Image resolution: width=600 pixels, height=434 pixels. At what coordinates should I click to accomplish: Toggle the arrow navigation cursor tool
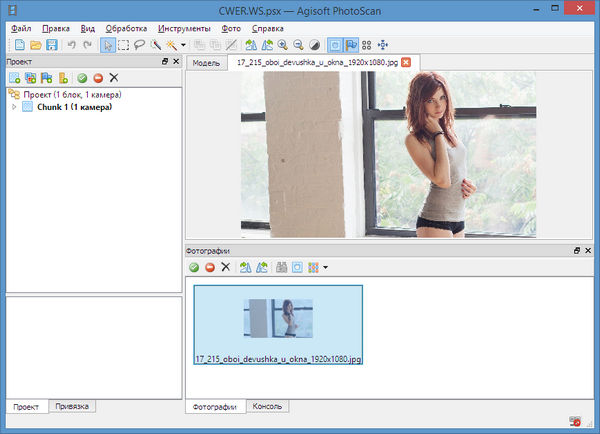(x=108, y=45)
